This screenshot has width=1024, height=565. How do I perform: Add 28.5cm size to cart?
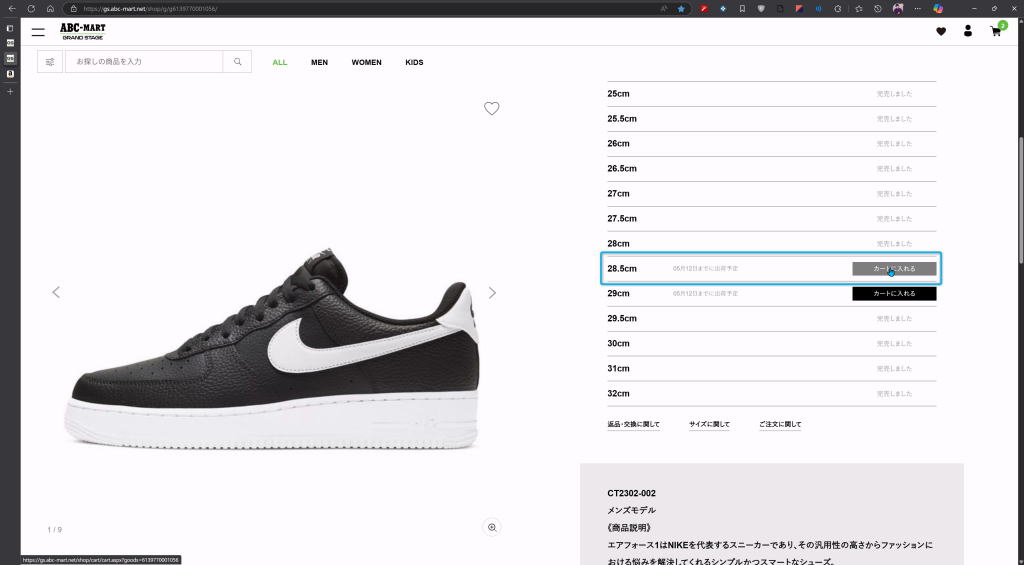coord(894,268)
